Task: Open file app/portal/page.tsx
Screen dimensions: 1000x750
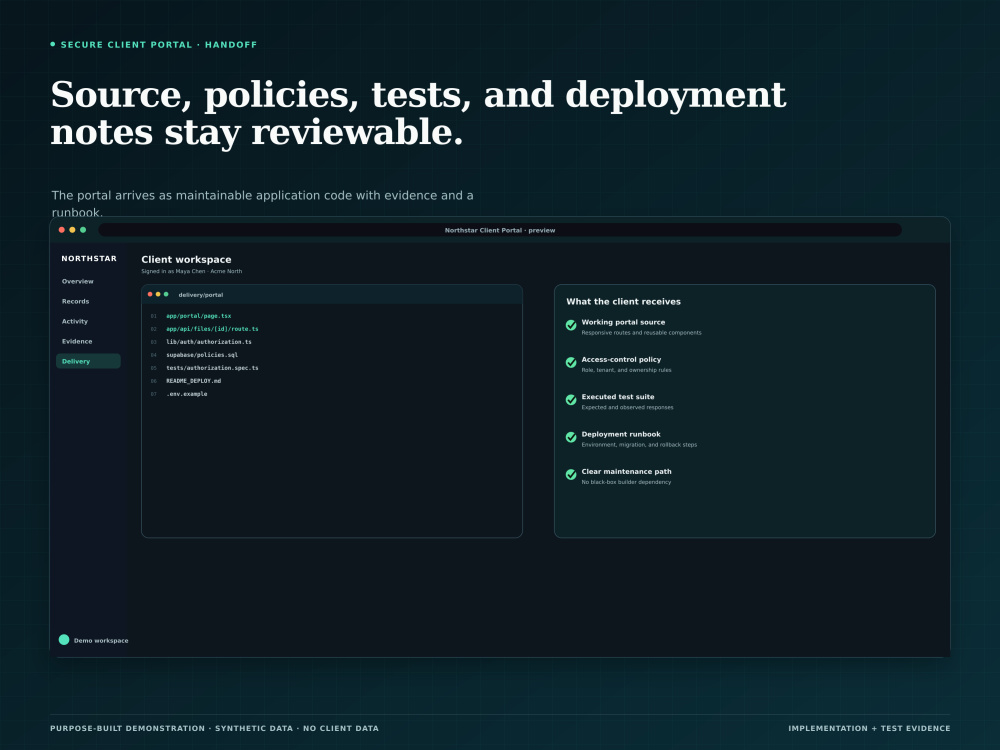Action: click(198, 316)
